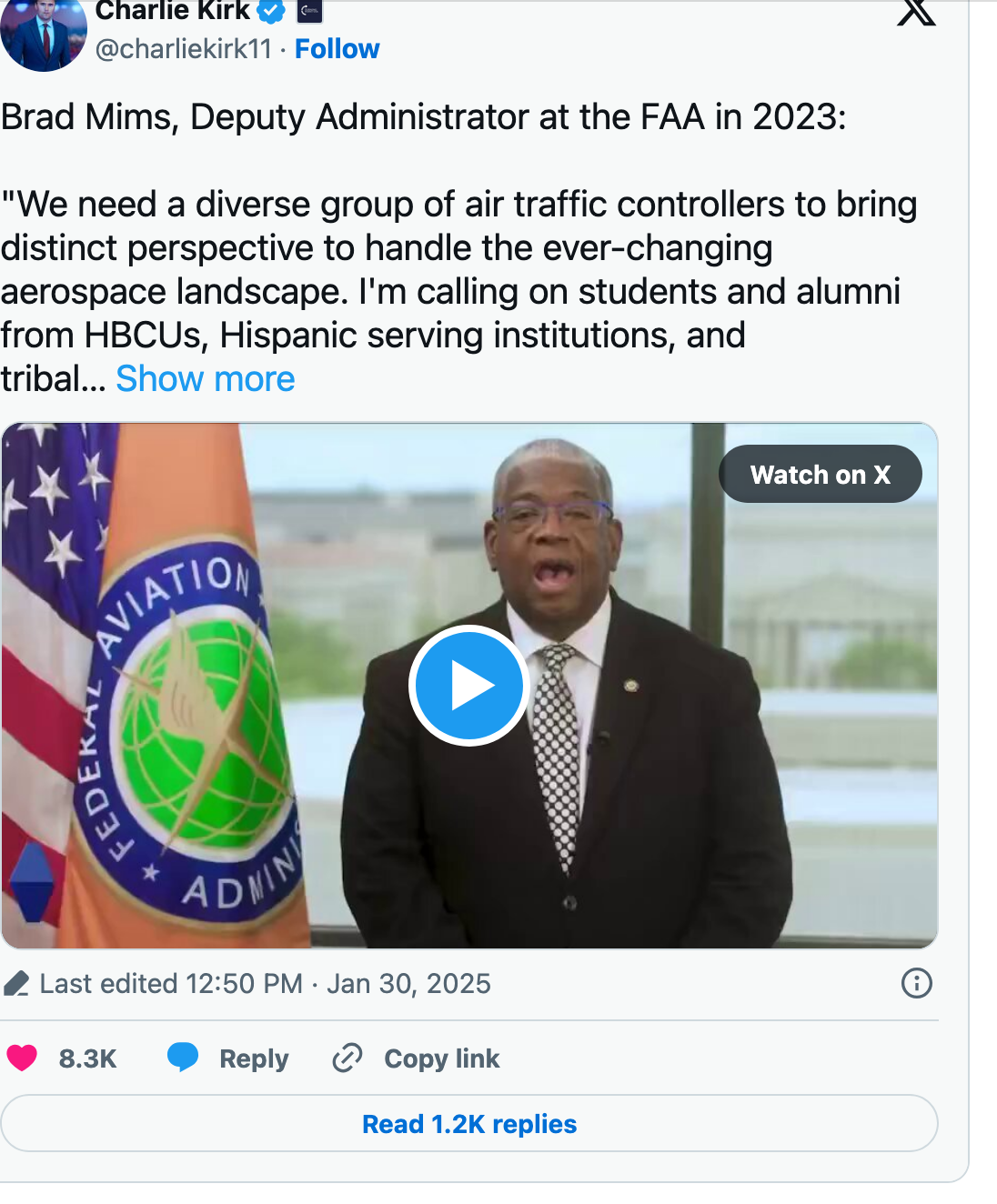Click the heart like icon
The height and width of the screenshot is (1204, 997).
[x=22, y=1059]
